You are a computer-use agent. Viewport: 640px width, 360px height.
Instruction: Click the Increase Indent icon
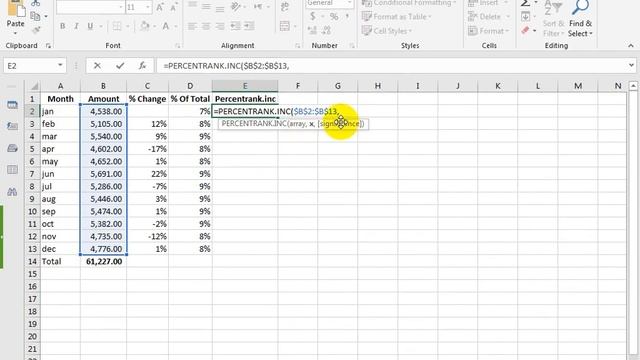249,26
